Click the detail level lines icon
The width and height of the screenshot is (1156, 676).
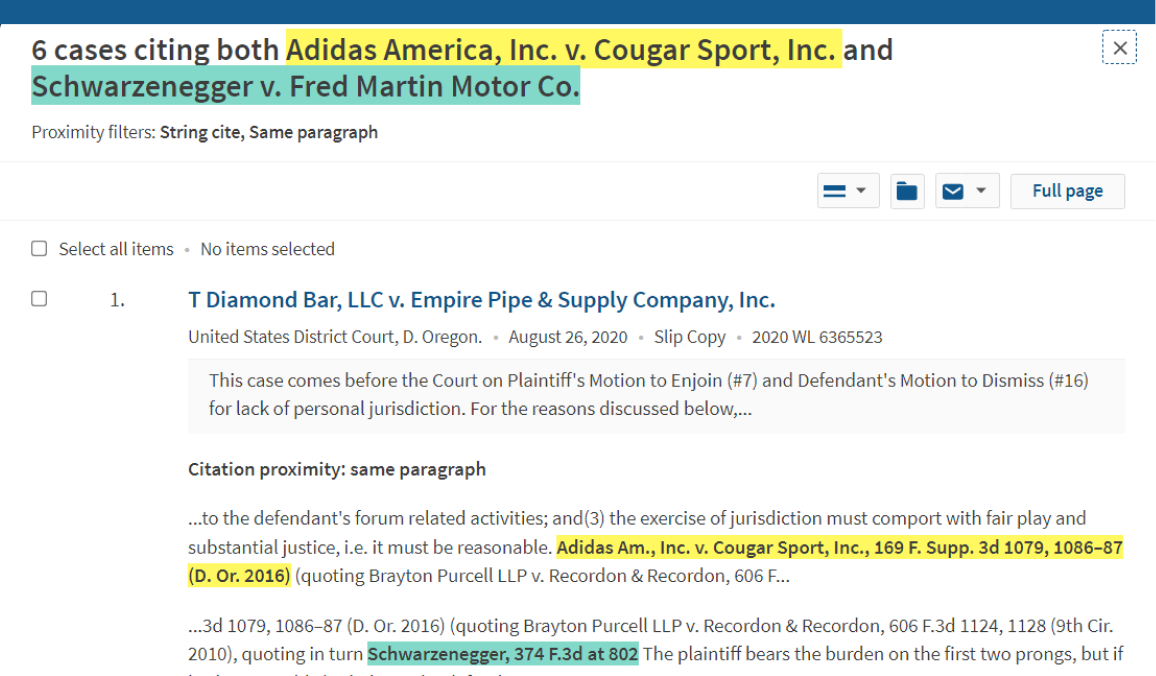[x=835, y=192]
